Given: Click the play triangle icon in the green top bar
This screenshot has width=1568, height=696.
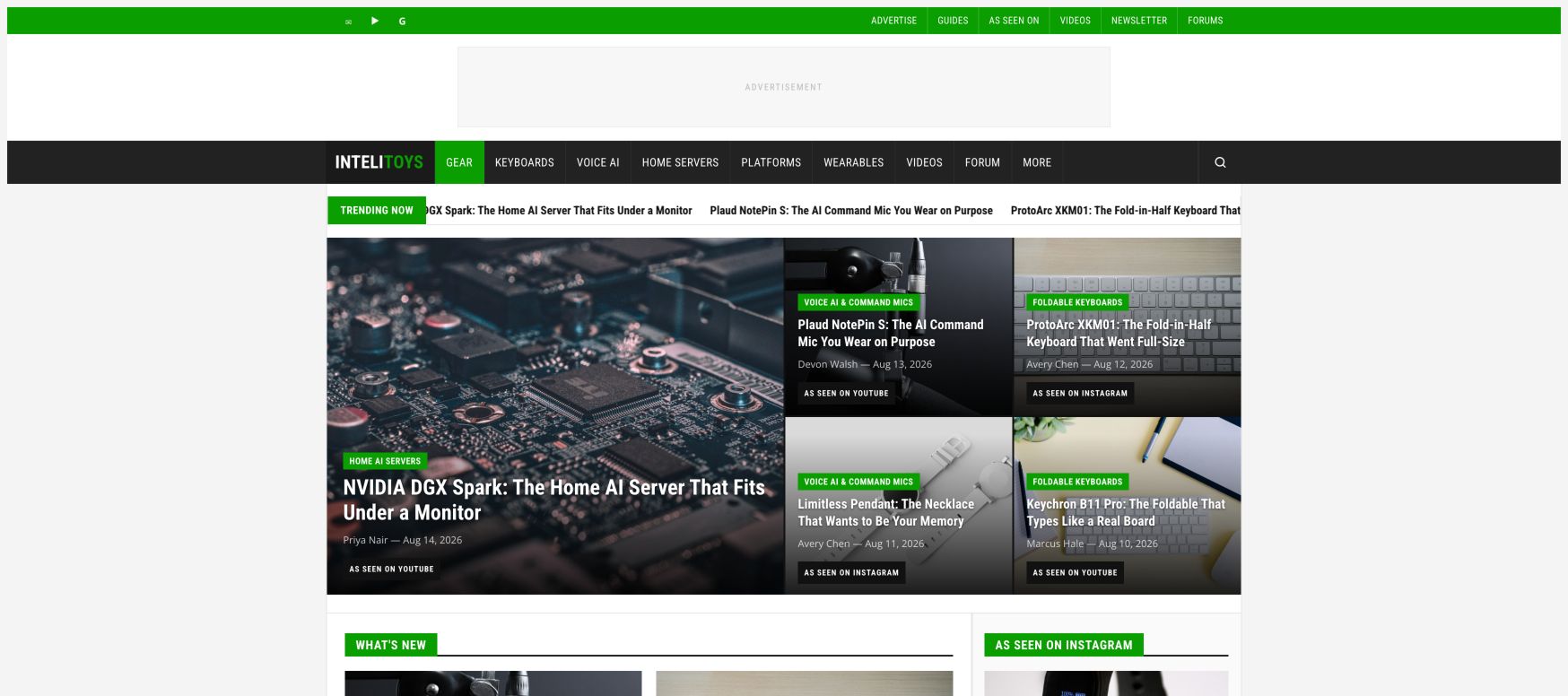Looking at the screenshot, I should coord(375,21).
